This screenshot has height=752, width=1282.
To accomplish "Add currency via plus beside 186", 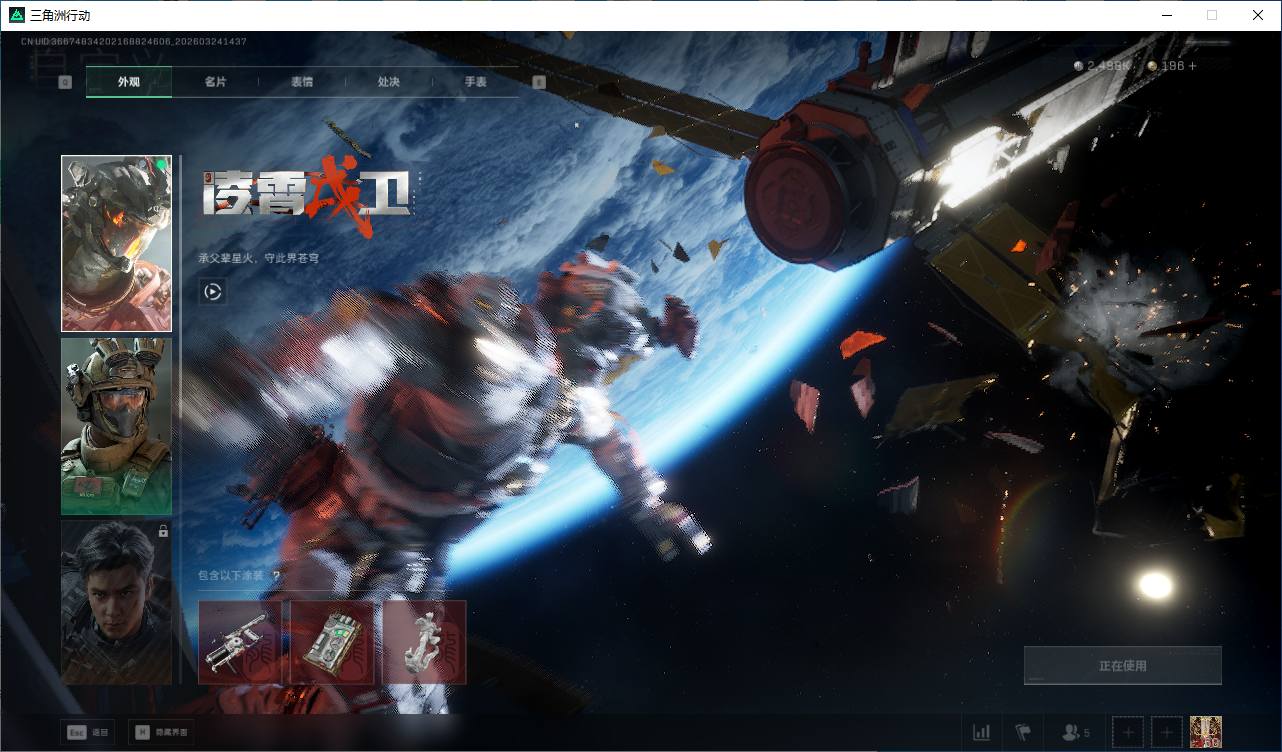I will click(1192, 66).
